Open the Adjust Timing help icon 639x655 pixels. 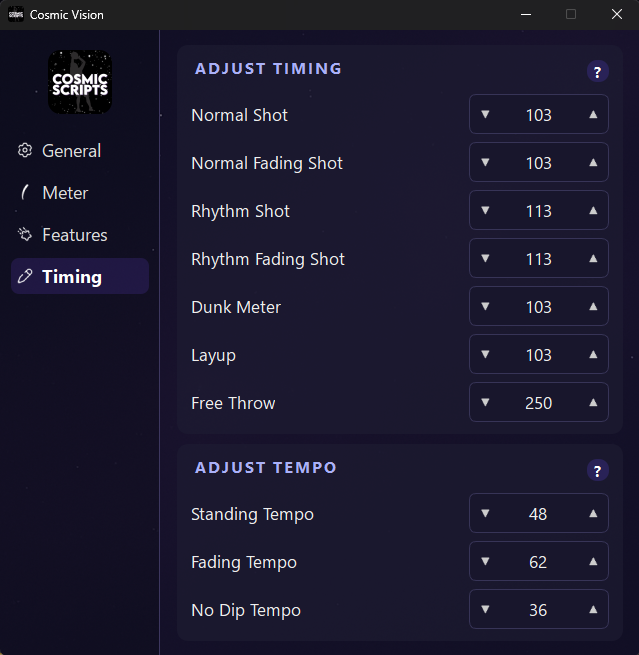pos(597,71)
